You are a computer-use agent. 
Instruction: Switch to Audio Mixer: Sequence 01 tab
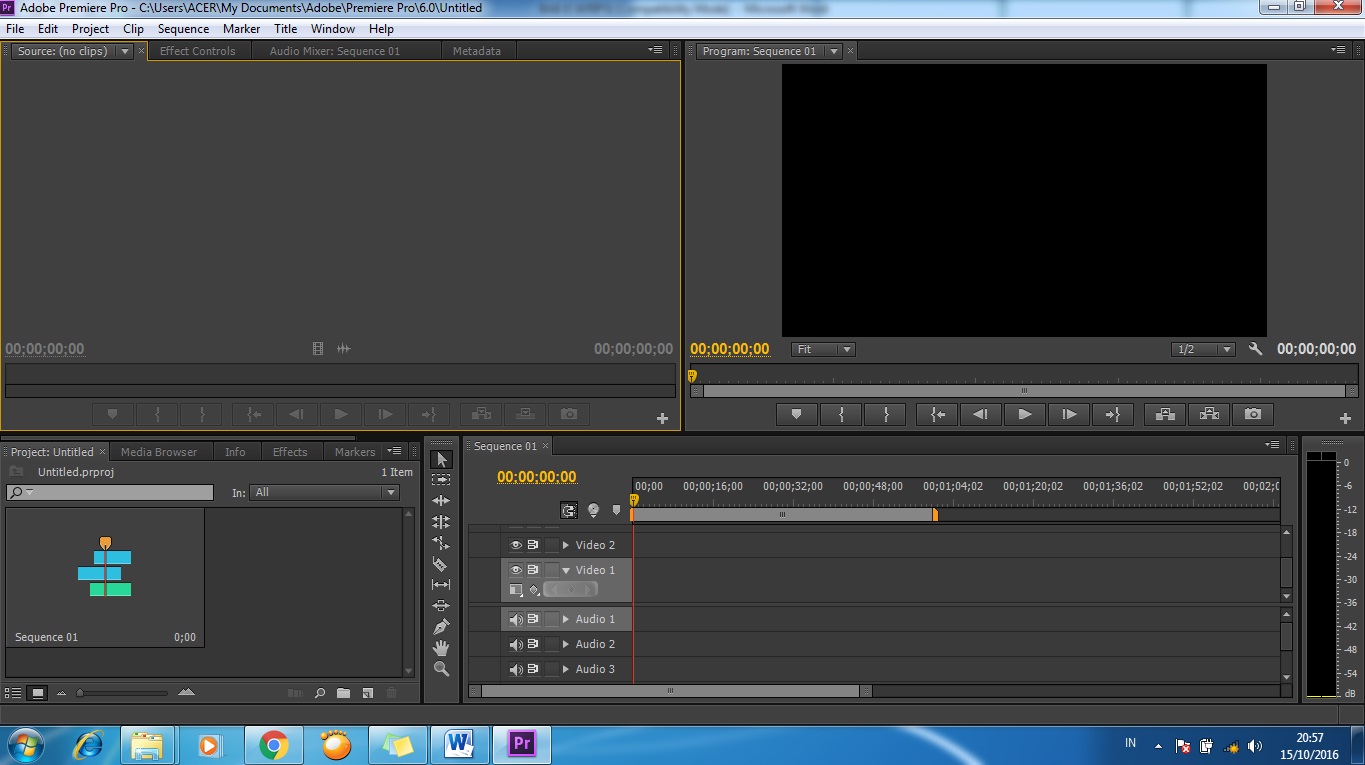[334, 51]
